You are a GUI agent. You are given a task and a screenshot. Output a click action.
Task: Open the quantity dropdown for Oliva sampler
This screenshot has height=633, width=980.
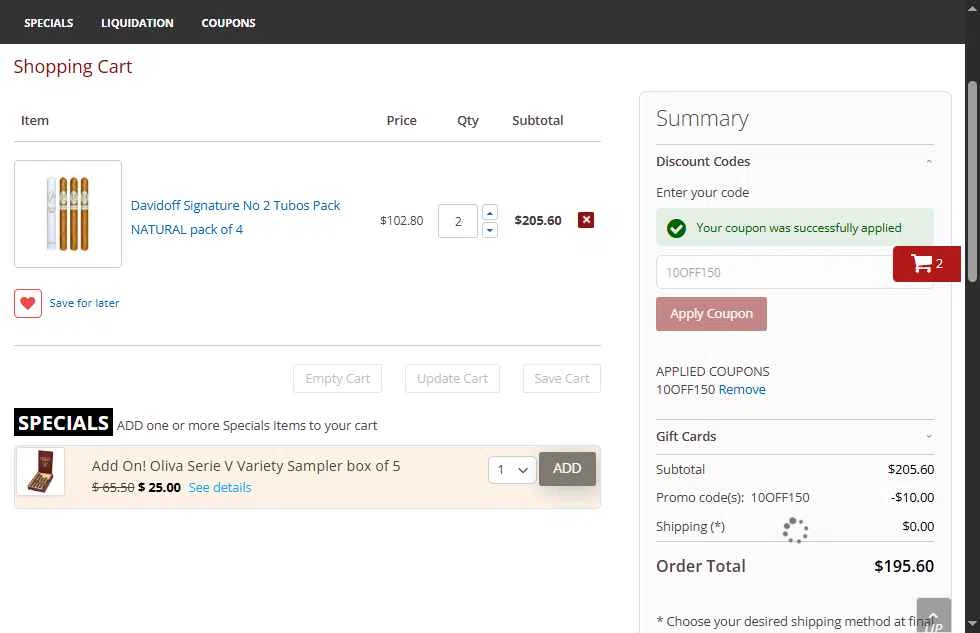coord(512,469)
